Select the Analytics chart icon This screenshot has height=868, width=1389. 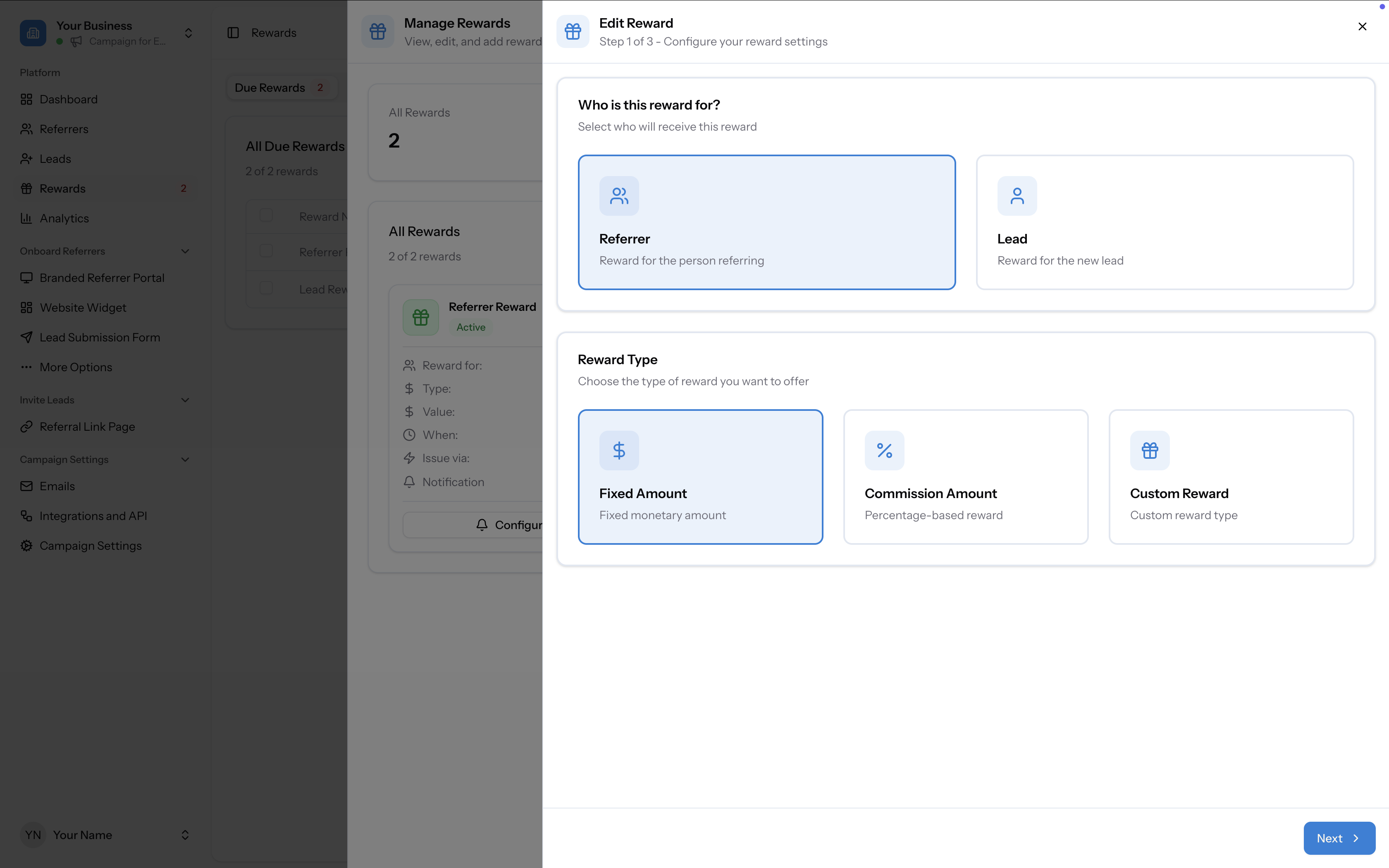tap(26, 217)
